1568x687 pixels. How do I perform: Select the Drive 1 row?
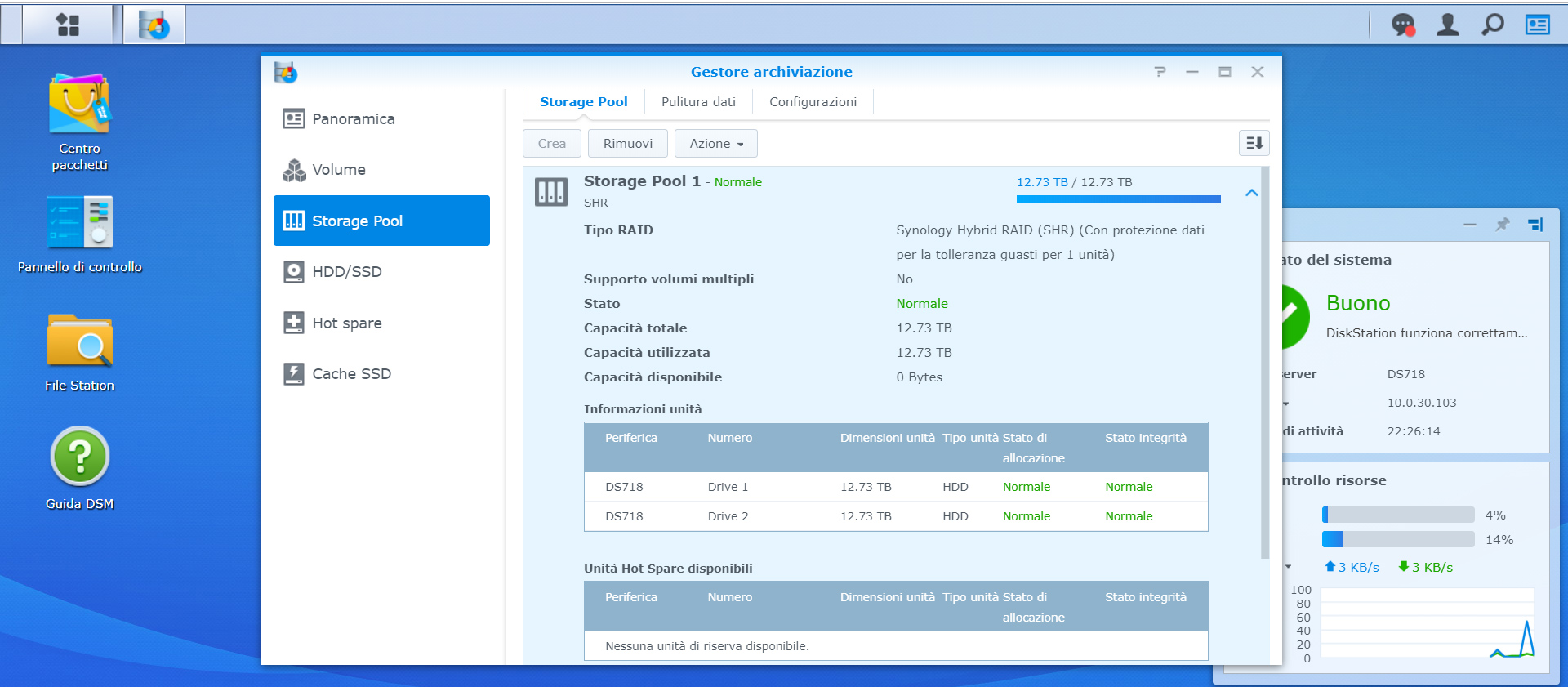[x=896, y=487]
